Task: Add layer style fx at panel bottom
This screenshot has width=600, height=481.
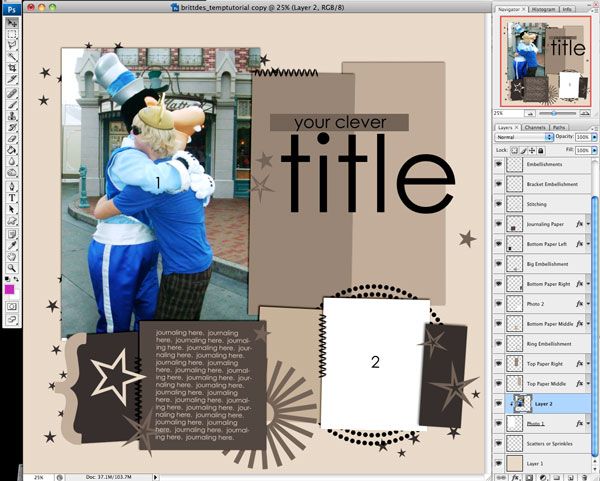Action: point(515,478)
